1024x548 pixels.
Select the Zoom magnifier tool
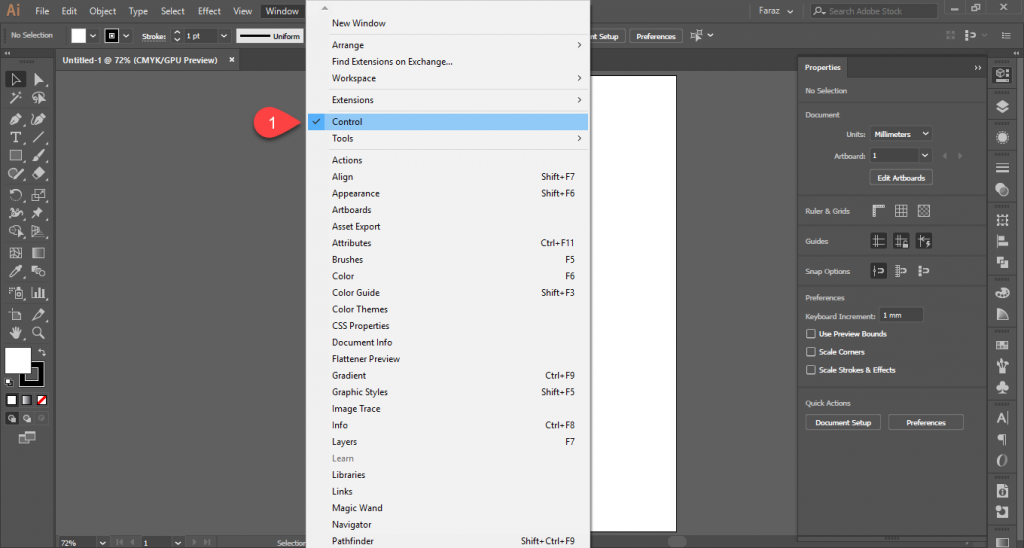(39, 333)
